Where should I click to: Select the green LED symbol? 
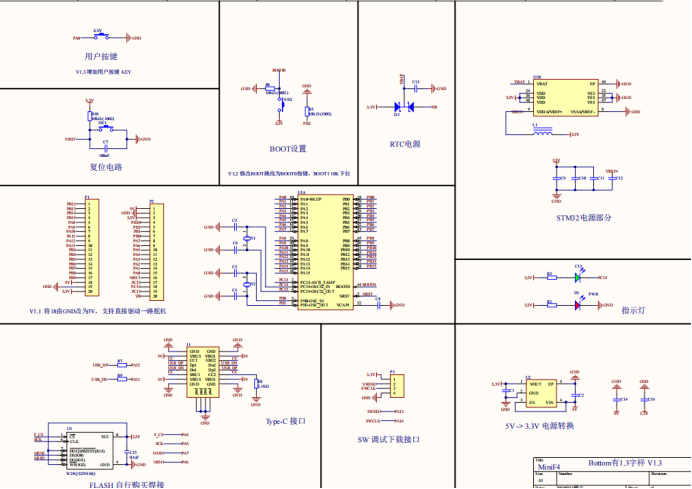point(578,278)
